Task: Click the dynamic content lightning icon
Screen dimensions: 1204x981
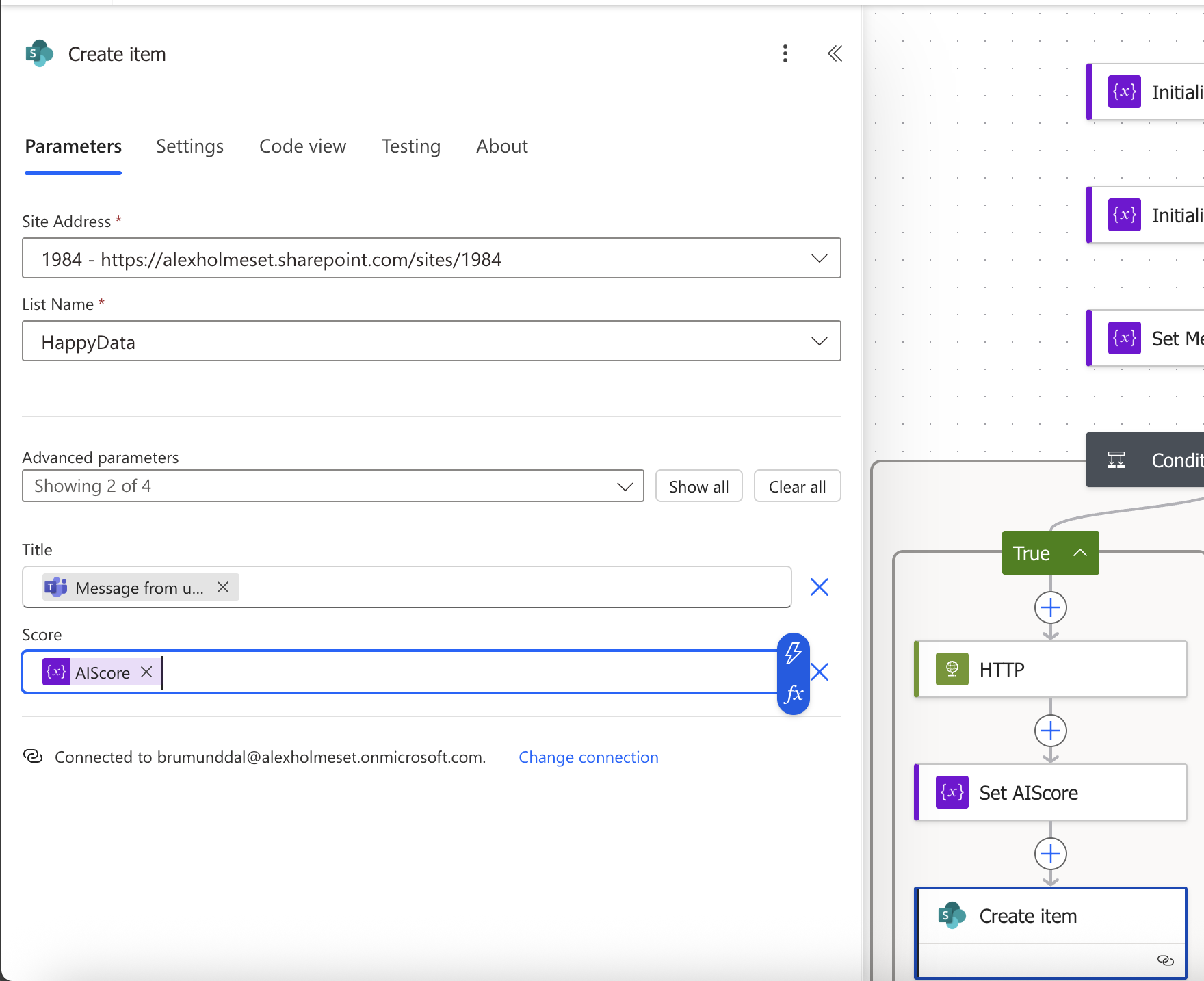Action: point(794,653)
